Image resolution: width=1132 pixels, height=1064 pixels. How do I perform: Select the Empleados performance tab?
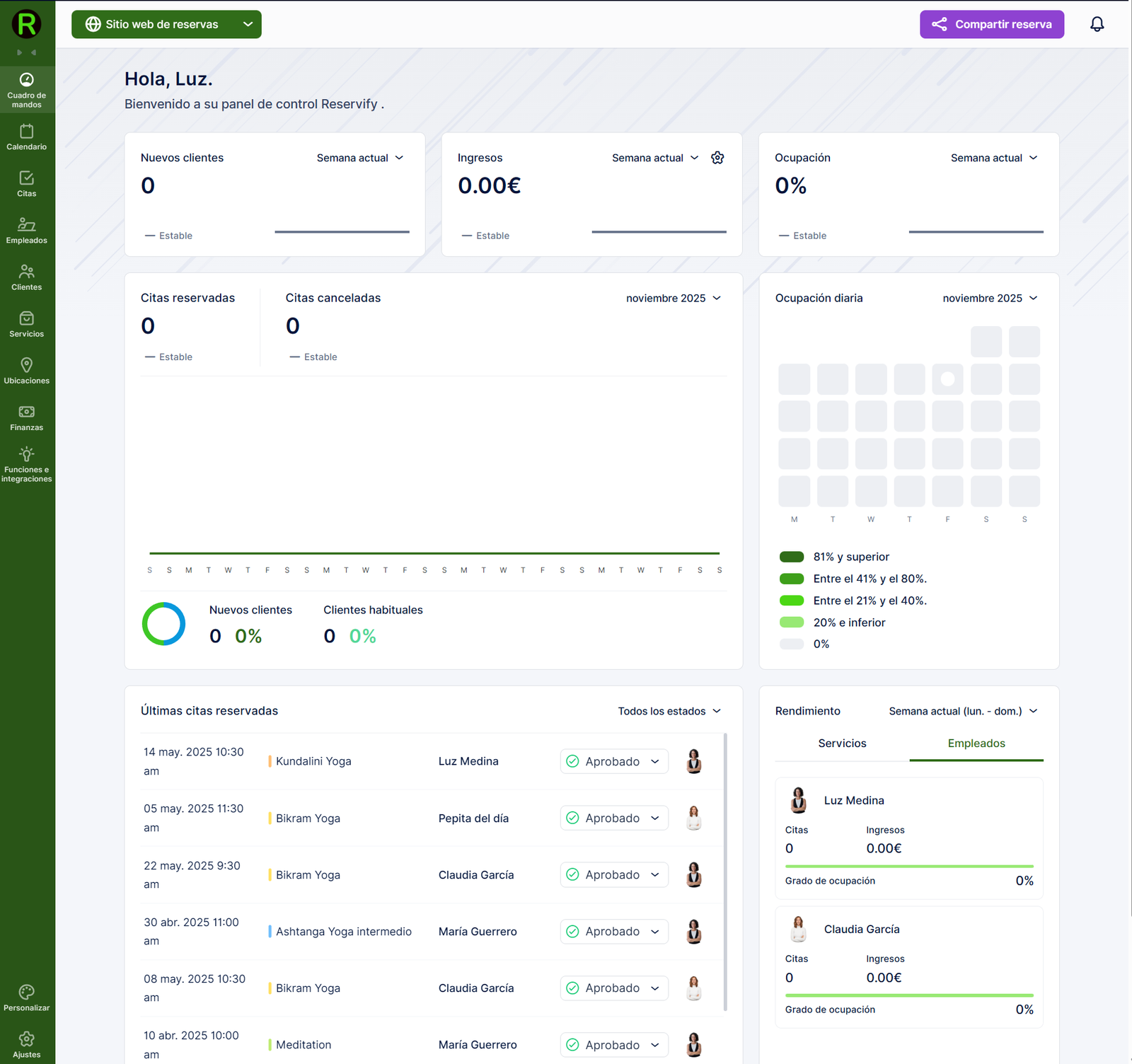coord(976,744)
